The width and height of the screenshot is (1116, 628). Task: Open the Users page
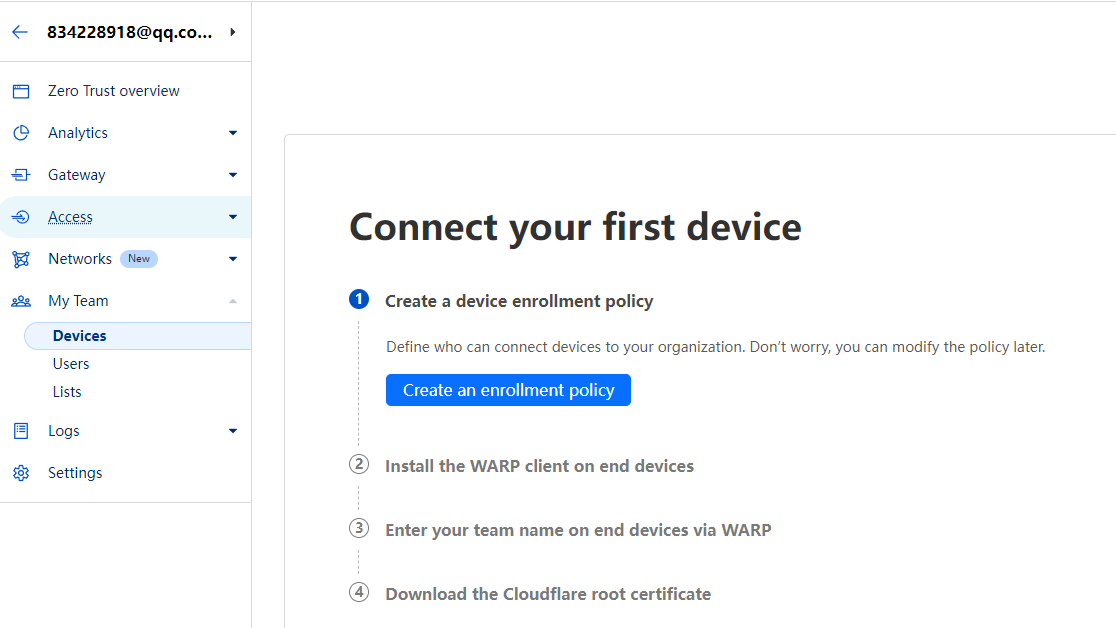[x=71, y=364]
